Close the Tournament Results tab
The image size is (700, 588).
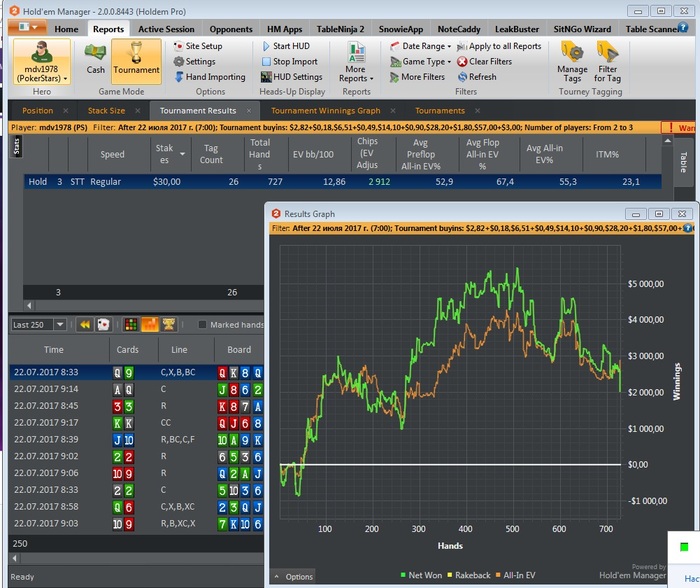tap(249, 111)
